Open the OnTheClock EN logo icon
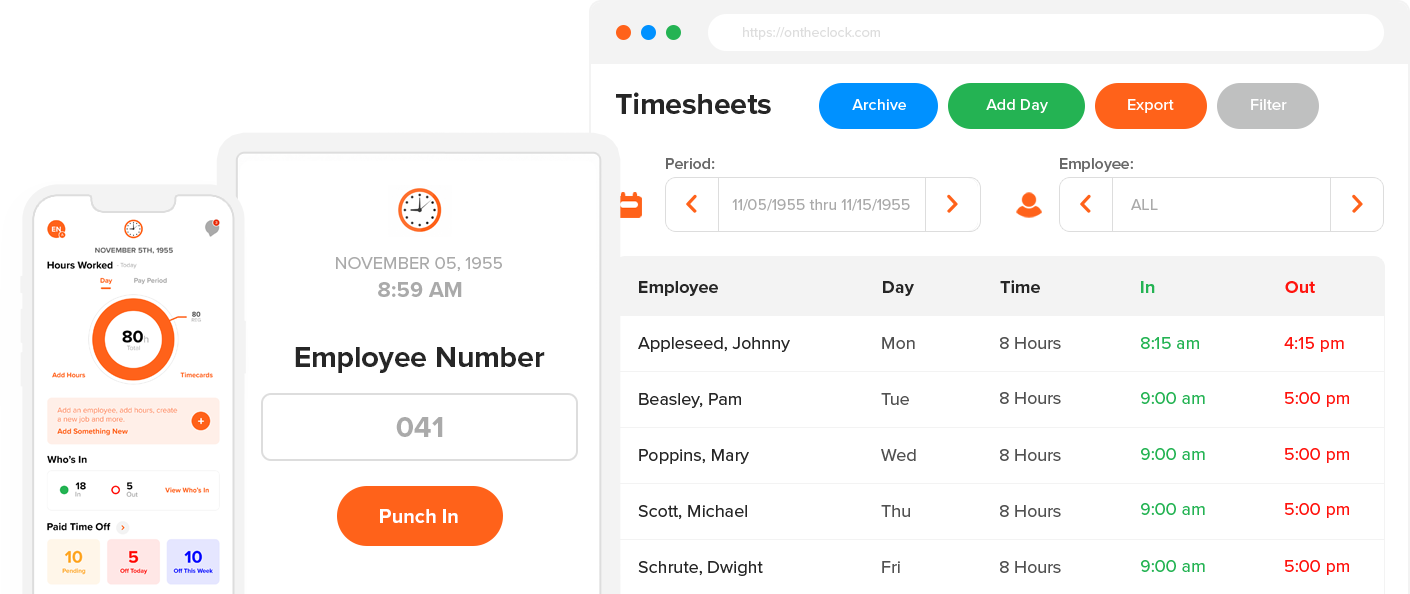This screenshot has width=1410, height=594. click(55, 228)
